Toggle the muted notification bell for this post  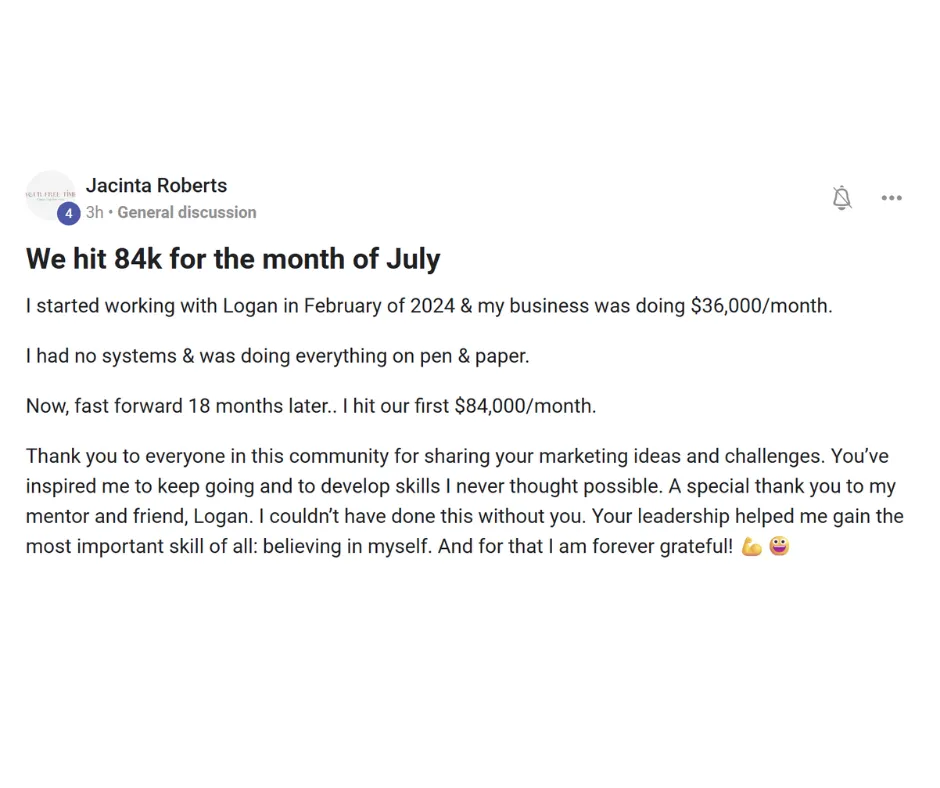(842, 197)
